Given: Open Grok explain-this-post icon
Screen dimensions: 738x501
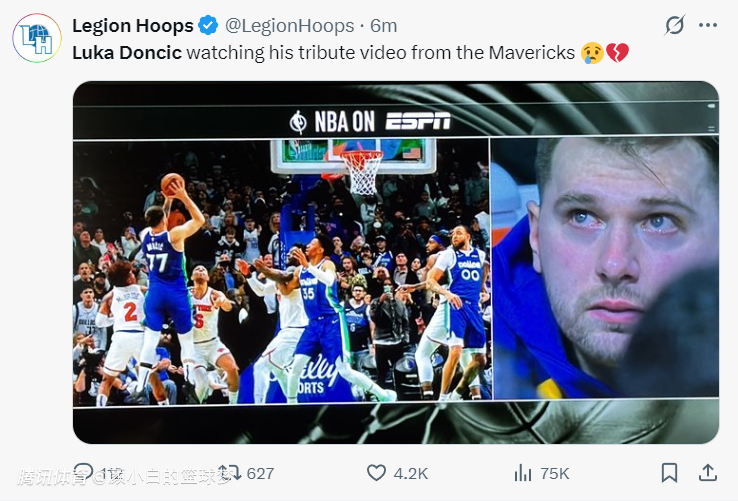Looking at the screenshot, I should click(x=675, y=26).
